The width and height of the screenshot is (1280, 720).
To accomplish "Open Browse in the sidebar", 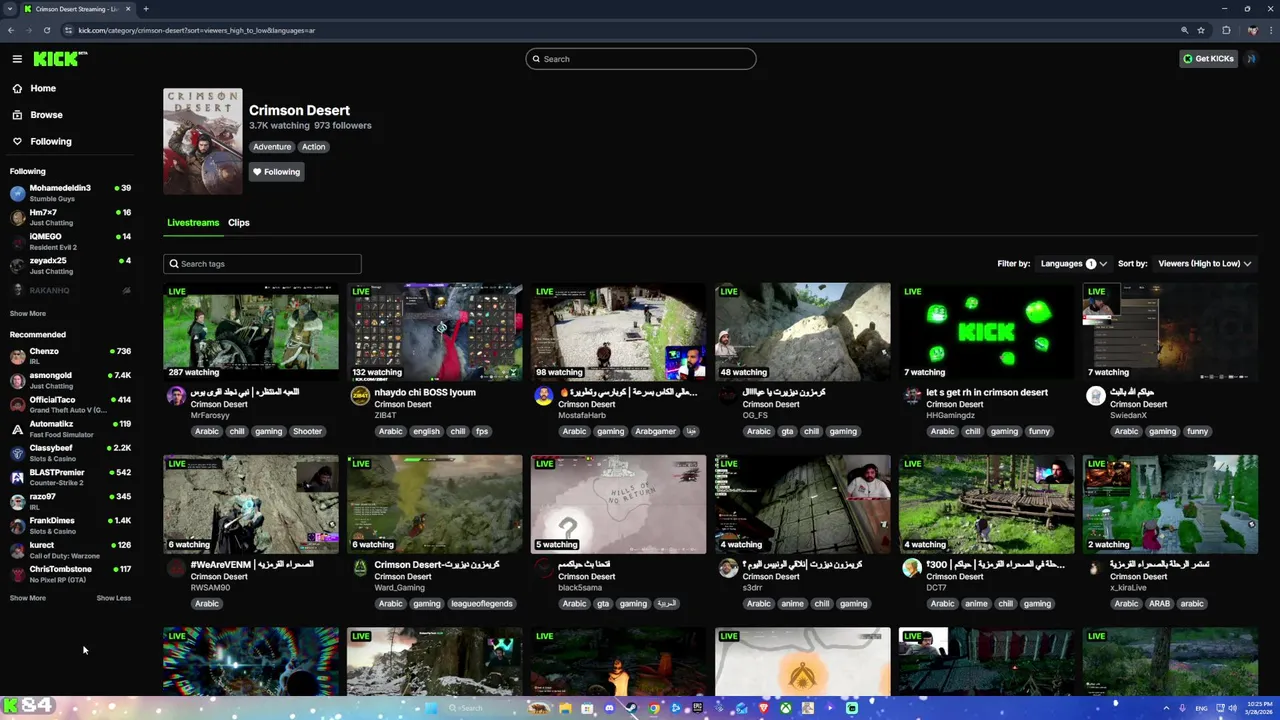I will pyautogui.click(x=46, y=115).
